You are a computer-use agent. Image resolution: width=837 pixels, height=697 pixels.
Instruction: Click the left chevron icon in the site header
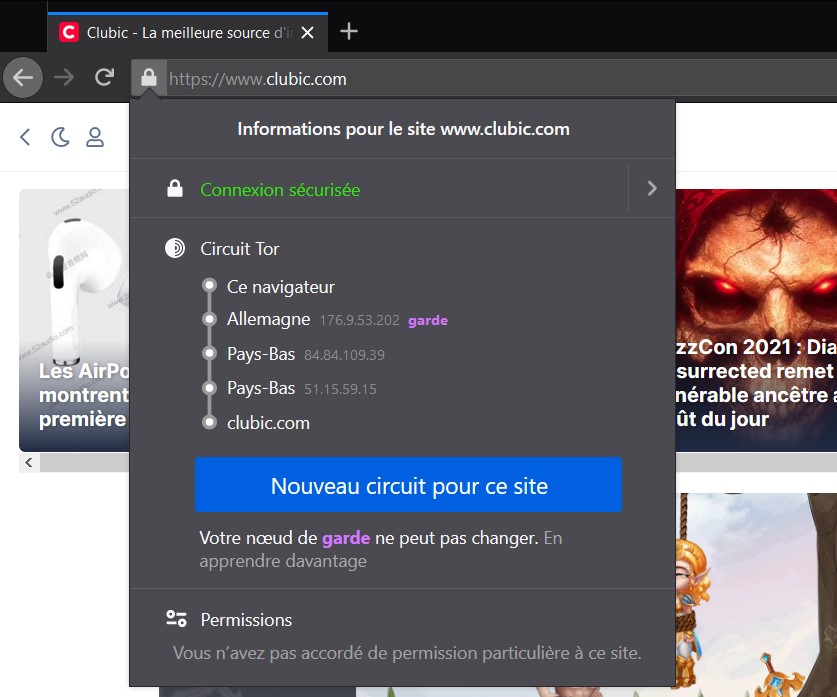(x=24, y=136)
